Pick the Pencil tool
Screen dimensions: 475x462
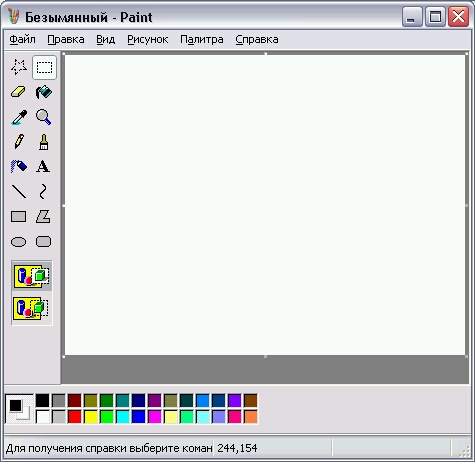click(x=19, y=142)
